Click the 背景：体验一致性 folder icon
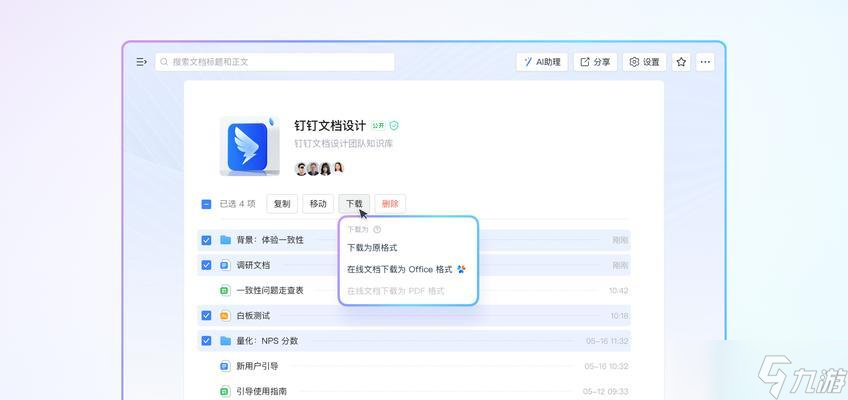848x400 pixels. (226, 240)
